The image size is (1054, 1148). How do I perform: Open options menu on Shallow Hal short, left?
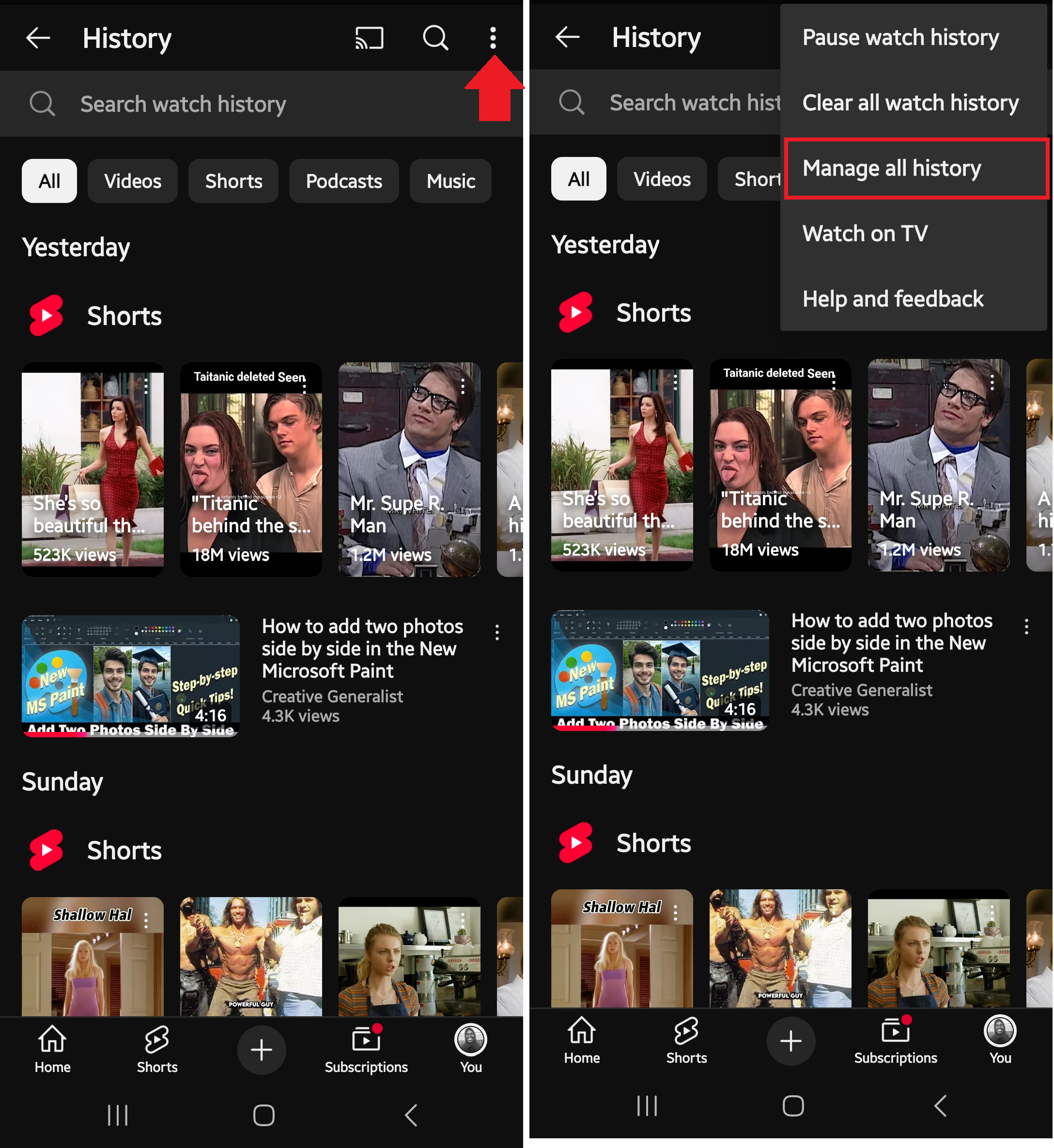coord(147,920)
